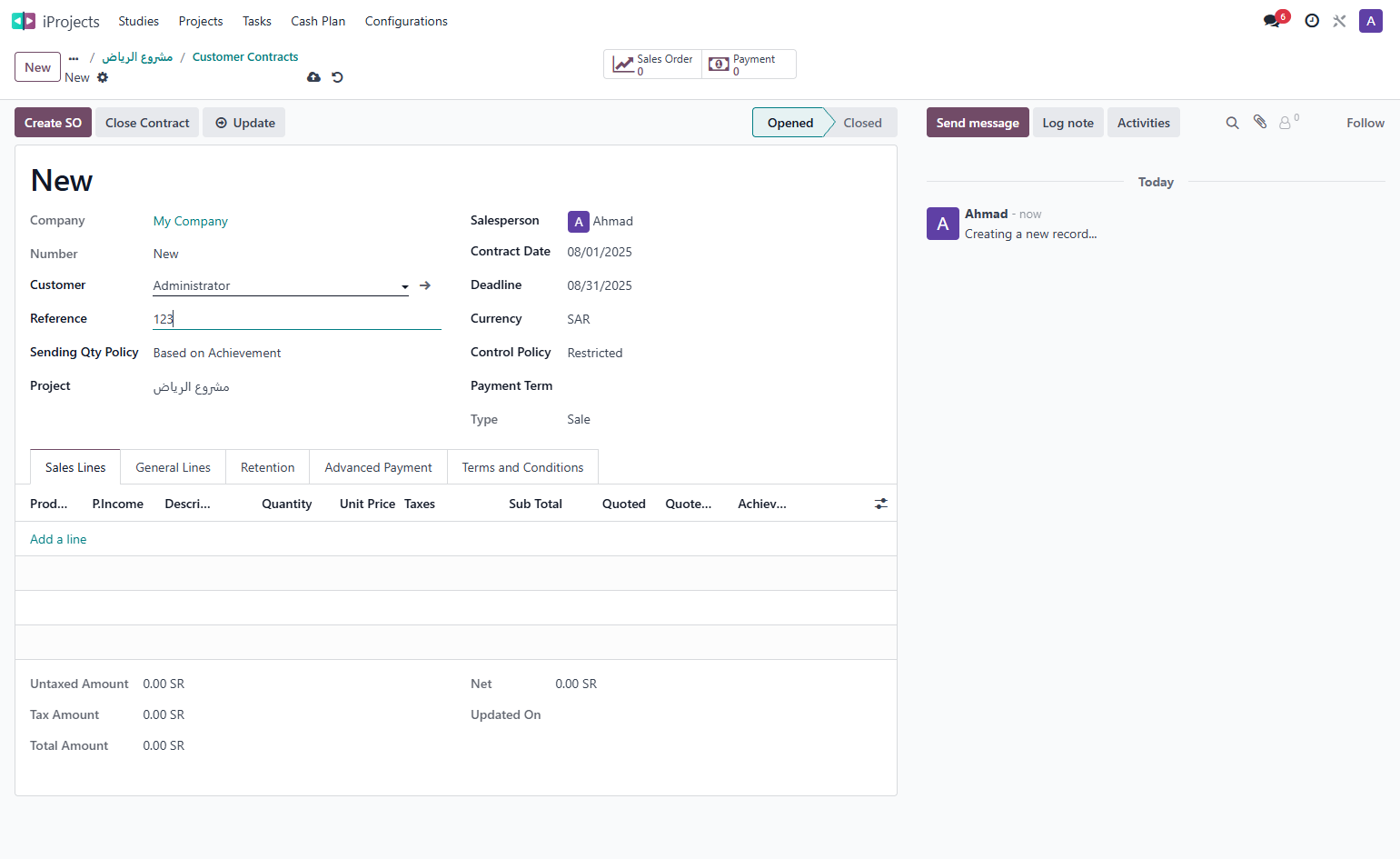Open the Projects menu

201,21
